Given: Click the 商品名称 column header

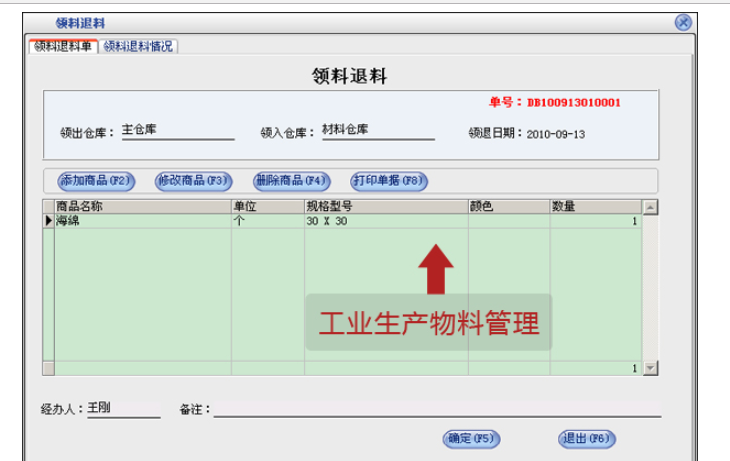Looking at the screenshot, I should click(143, 207).
